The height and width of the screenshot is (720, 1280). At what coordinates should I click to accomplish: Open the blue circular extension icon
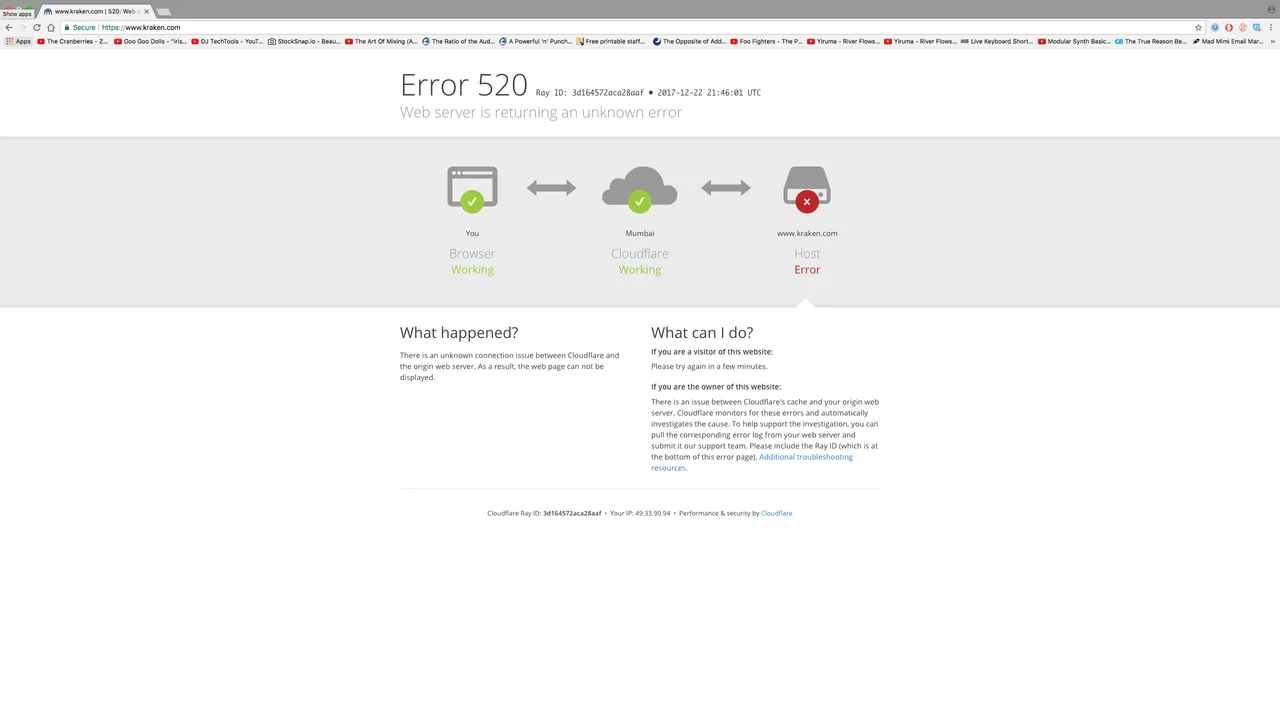click(1215, 27)
